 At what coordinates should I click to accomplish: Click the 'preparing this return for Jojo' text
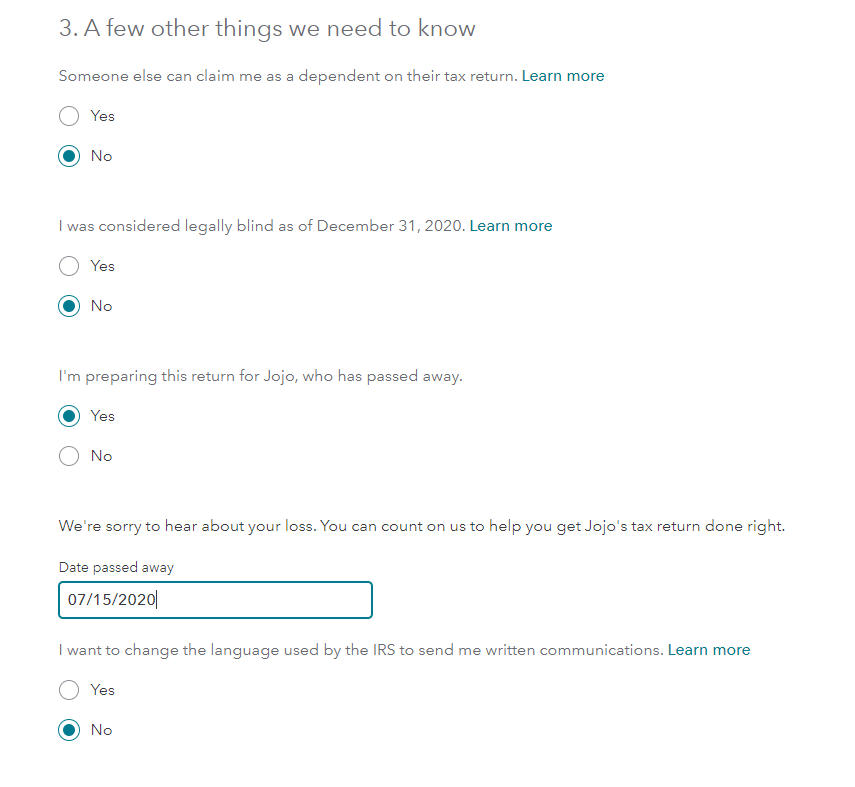pos(260,377)
